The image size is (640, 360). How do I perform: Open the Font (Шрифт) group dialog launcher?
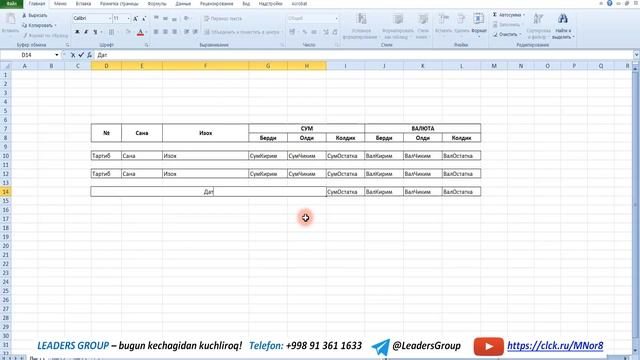(146, 45)
